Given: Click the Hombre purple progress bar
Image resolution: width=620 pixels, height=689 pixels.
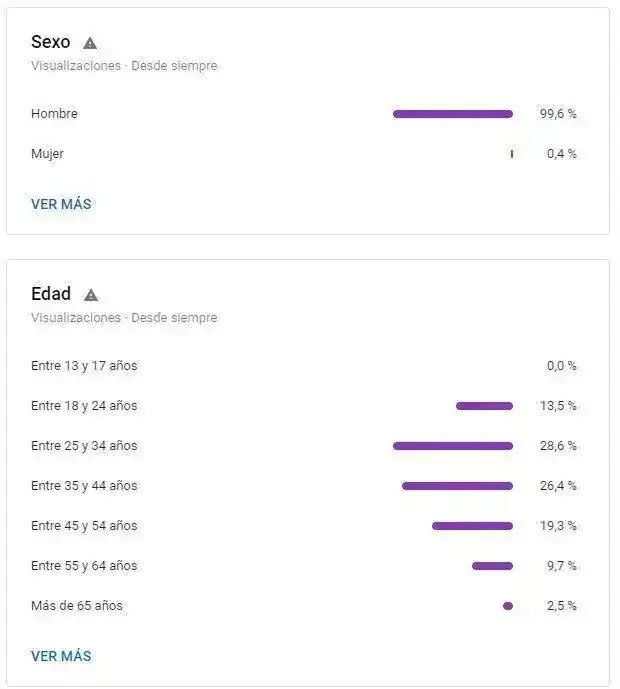Looking at the screenshot, I should tap(452, 114).
